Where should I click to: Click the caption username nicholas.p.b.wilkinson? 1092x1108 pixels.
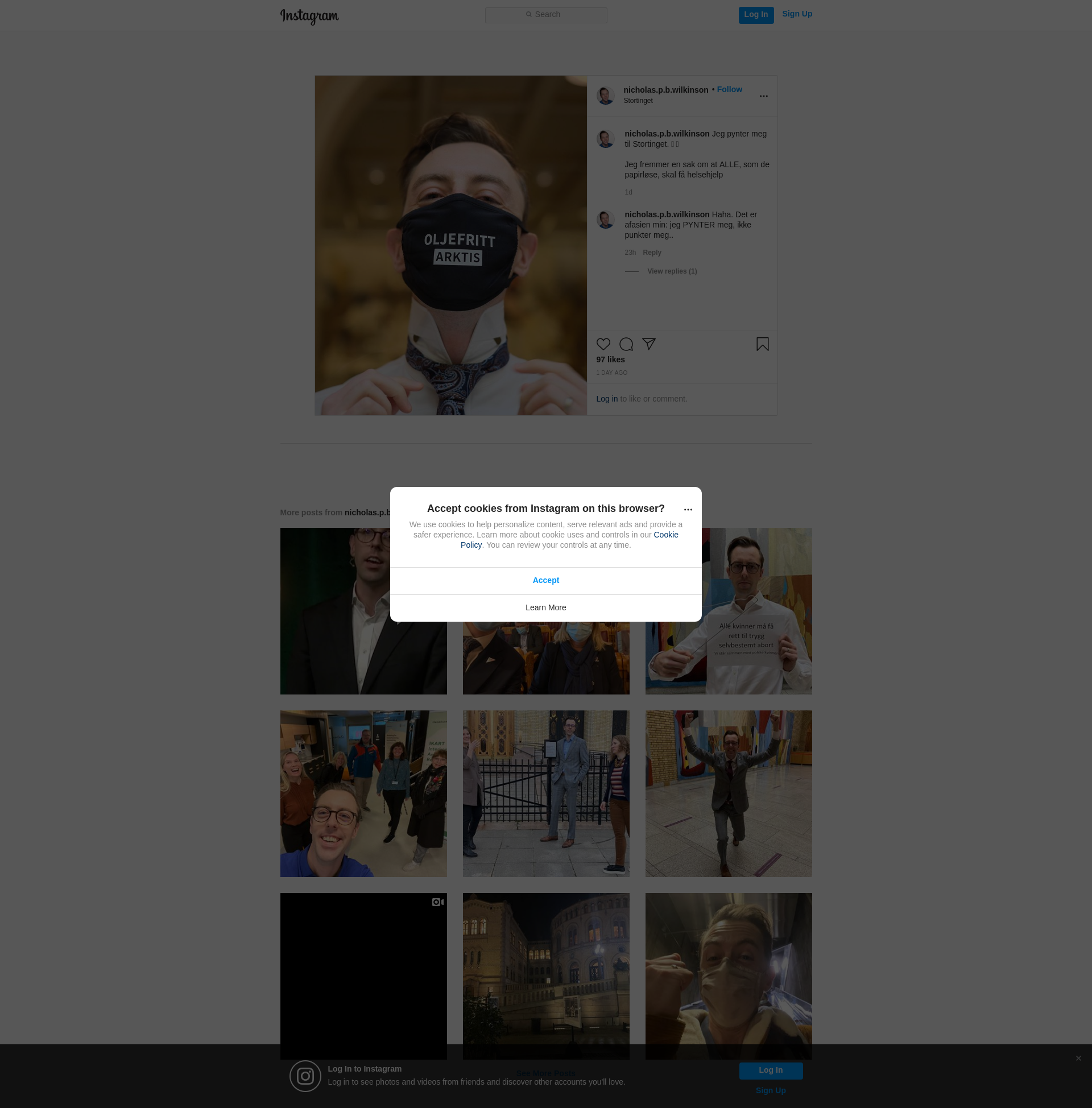coord(667,134)
